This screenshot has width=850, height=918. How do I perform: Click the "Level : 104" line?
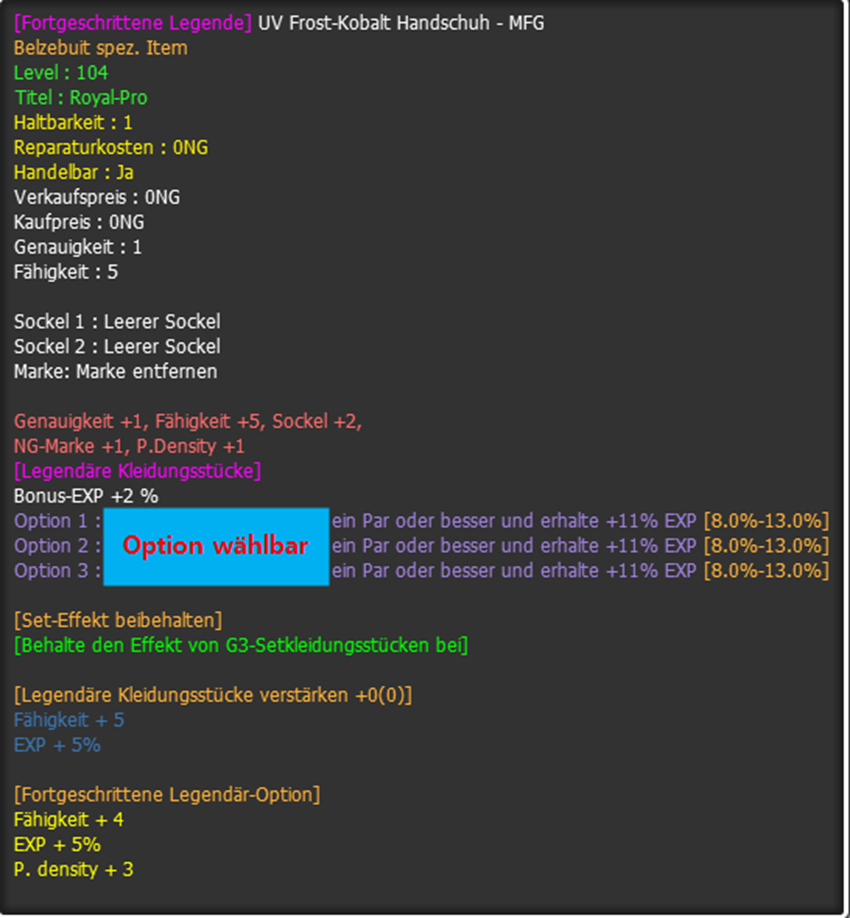tap(61, 73)
